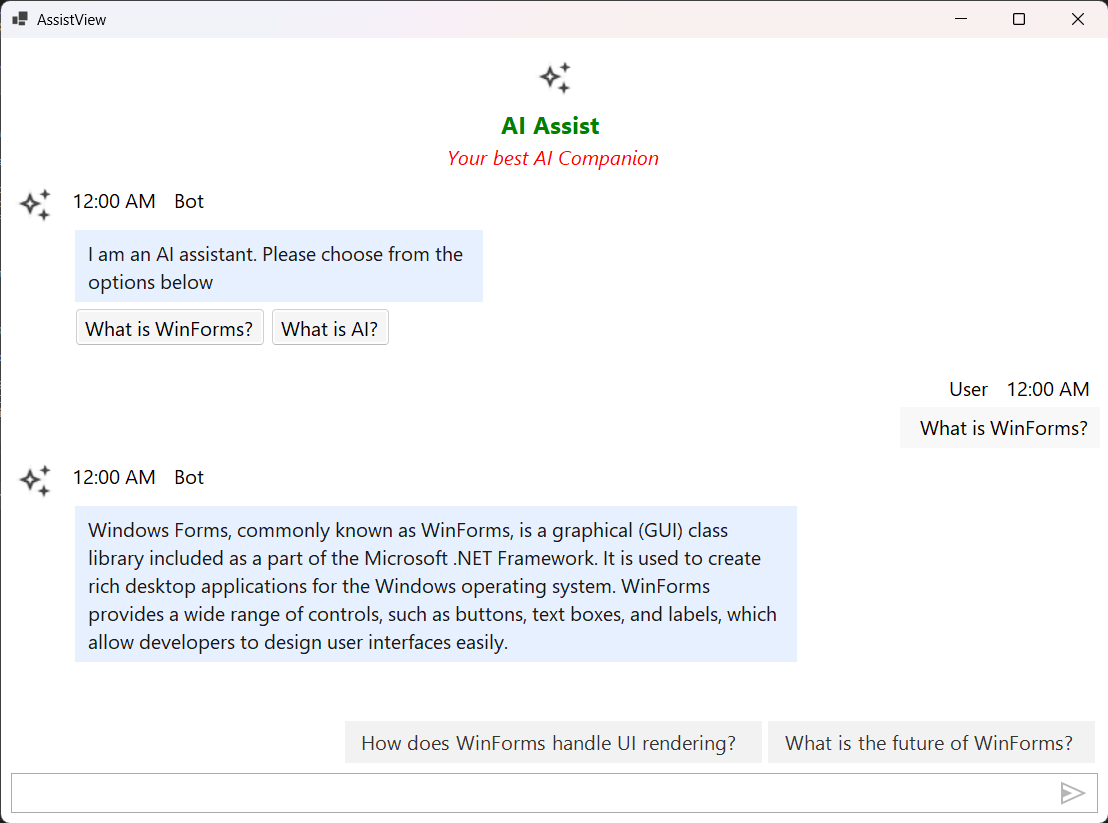Minimize the AssistView window
This screenshot has height=823, width=1108.
[x=961, y=19]
